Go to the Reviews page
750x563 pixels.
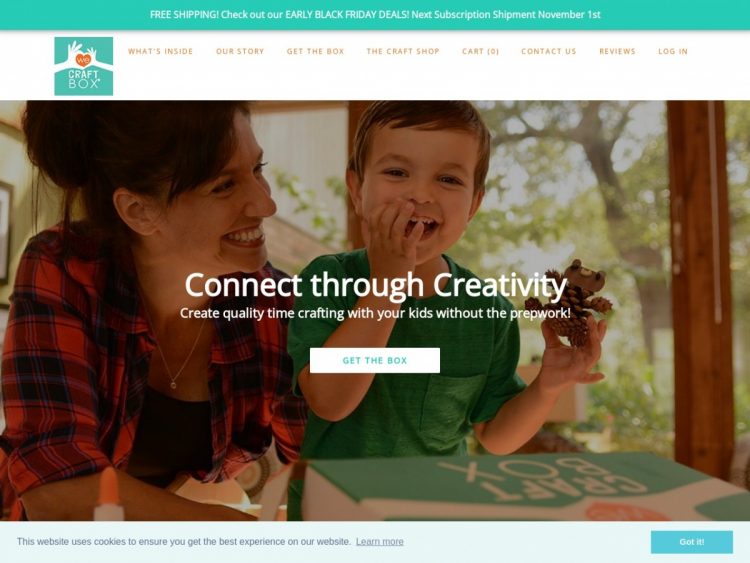617,51
